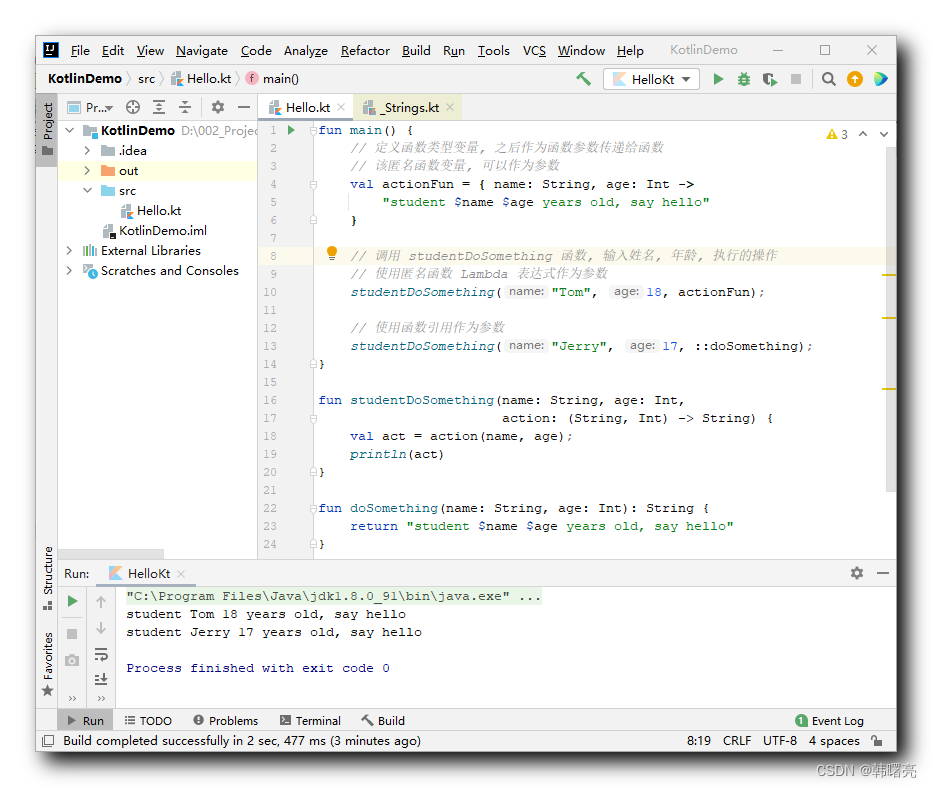The width and height of the screenshot is (932, 787).
Task: Start debugging with the bug icon
Action: 744,79
